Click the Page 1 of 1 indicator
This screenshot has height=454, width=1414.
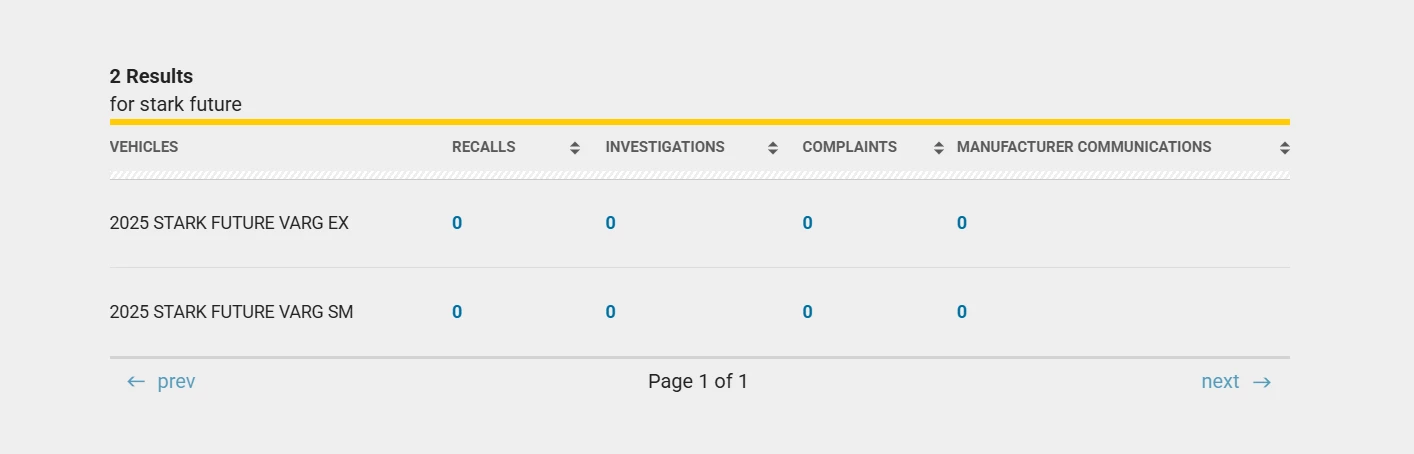[x=698, y=381]
